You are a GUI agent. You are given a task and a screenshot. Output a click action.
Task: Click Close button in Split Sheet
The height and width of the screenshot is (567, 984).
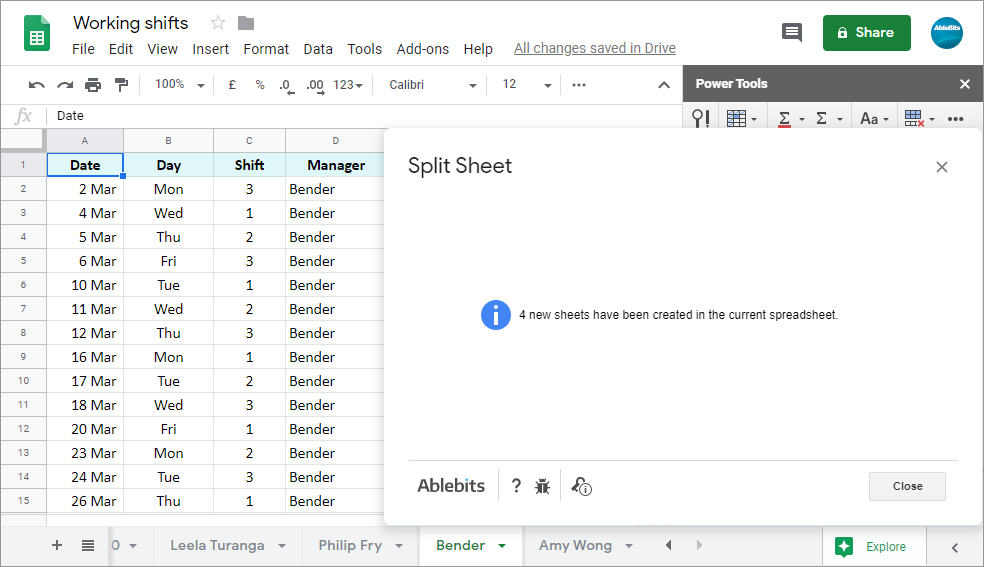point(907,486)
